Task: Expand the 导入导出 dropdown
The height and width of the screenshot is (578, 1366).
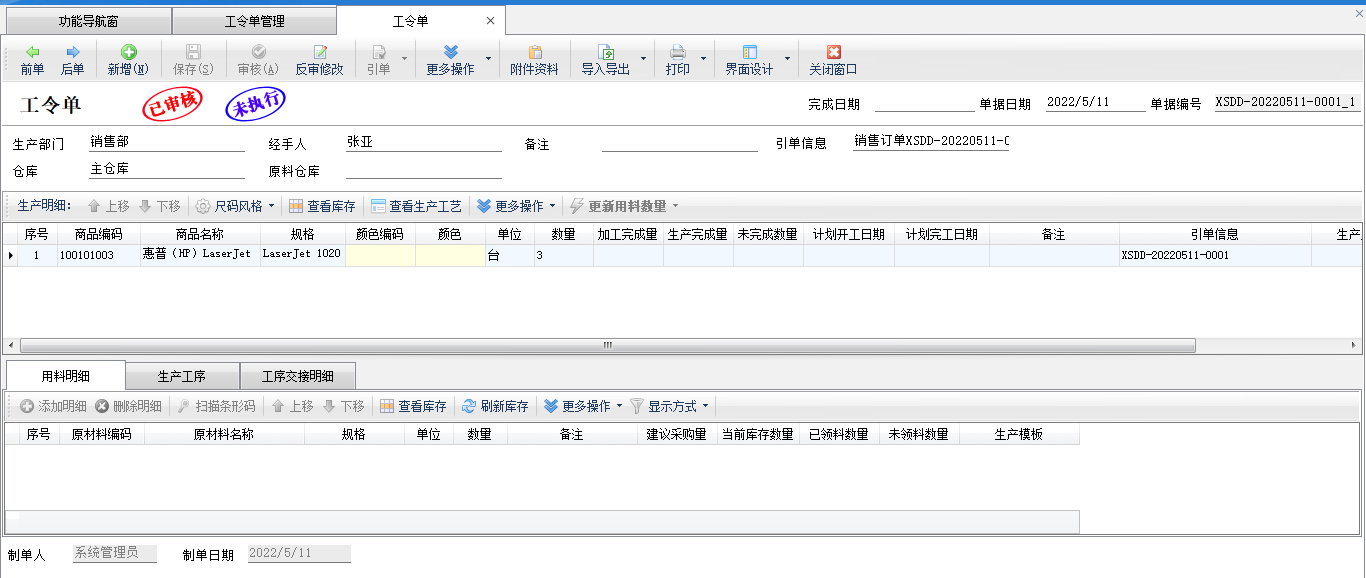Action: [643, 59]
